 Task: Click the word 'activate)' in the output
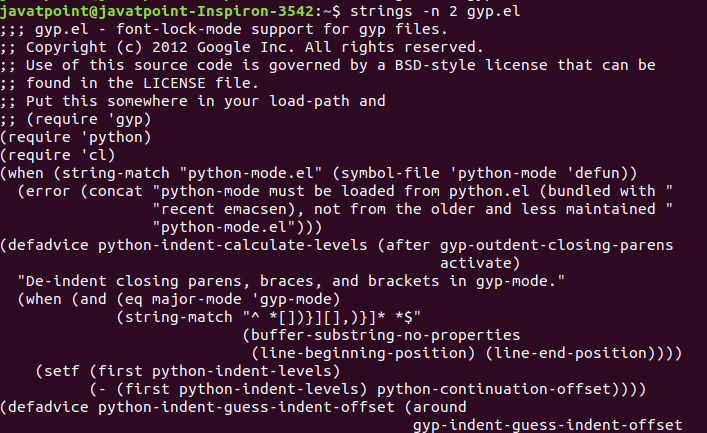click(x=480, y=263)
